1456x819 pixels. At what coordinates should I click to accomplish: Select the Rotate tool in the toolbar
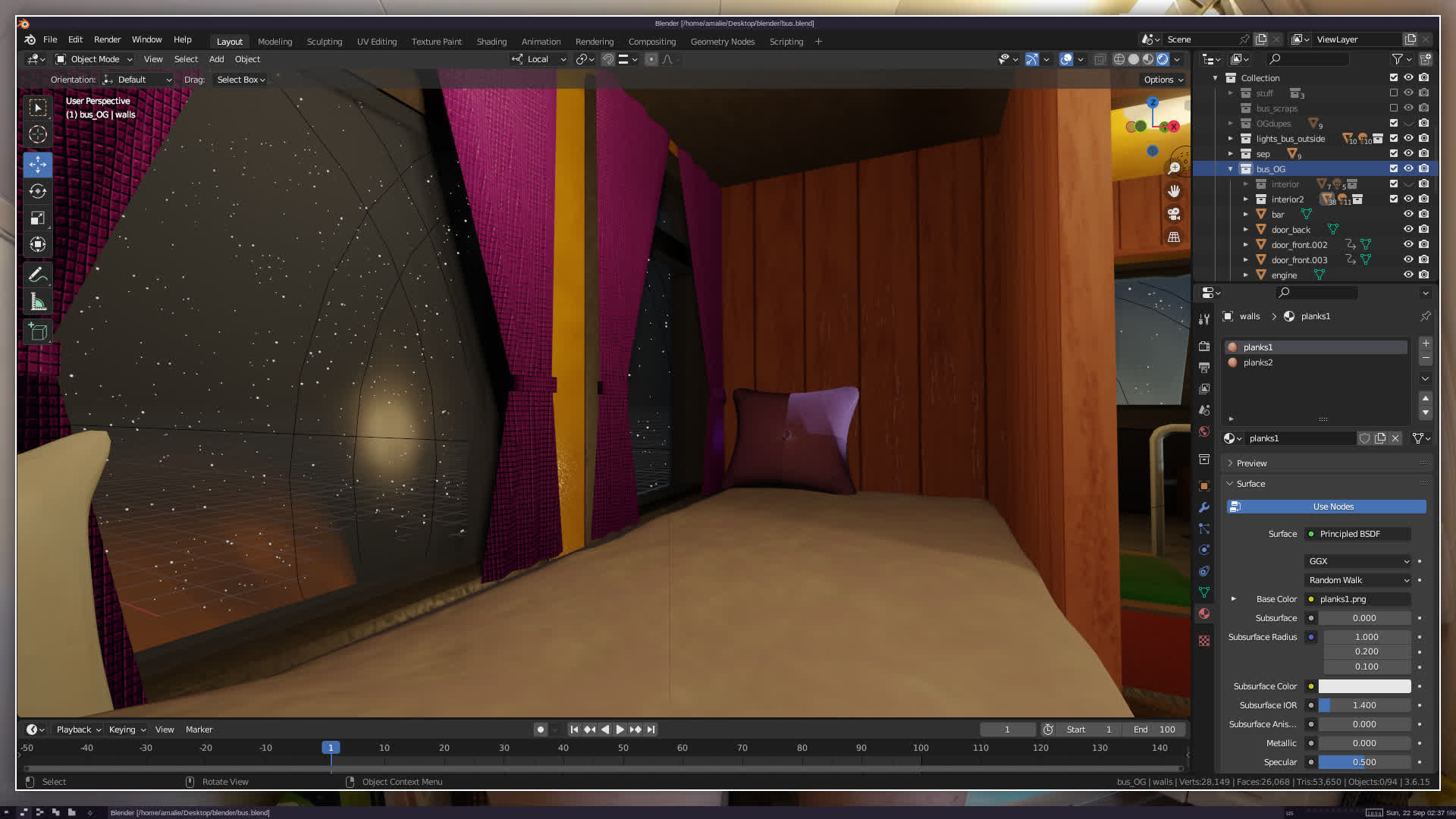click(x=38, y=191)
